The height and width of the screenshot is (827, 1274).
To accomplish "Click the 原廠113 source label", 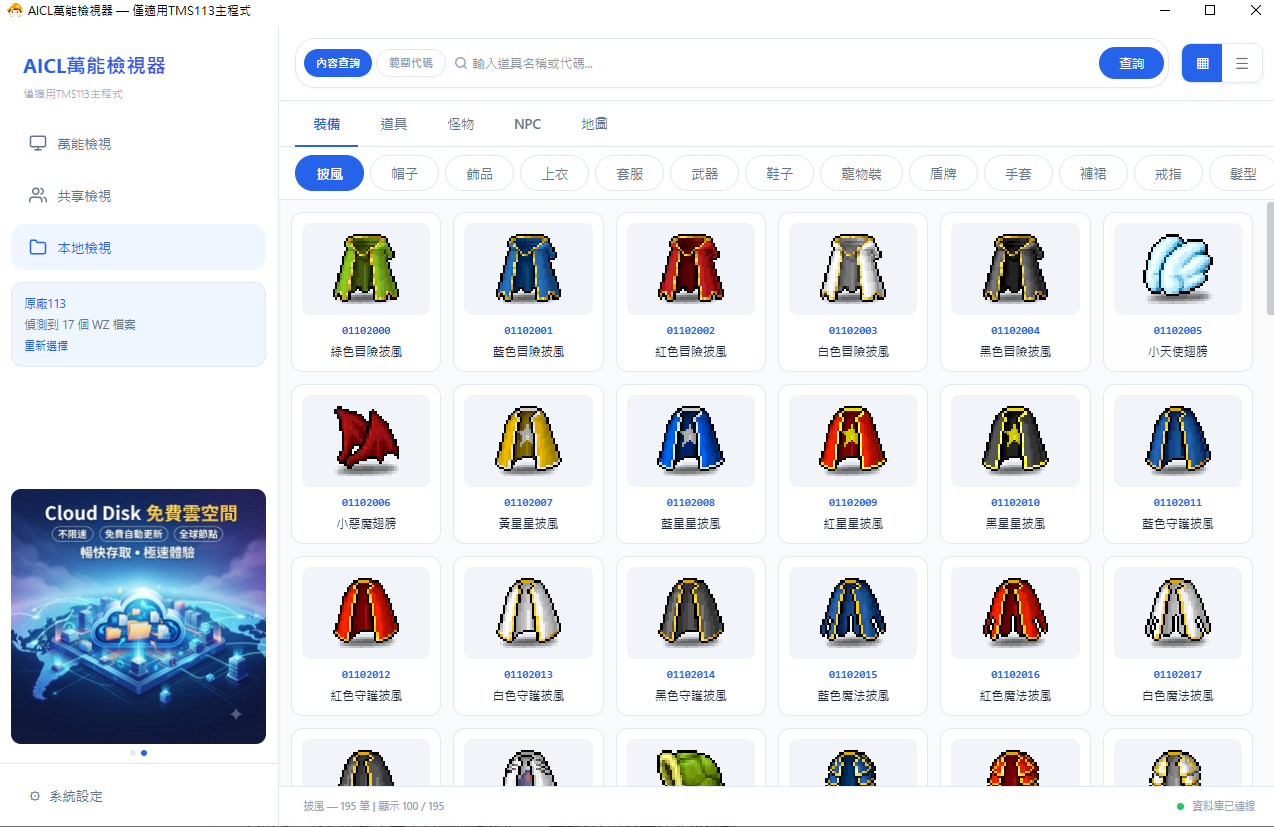I will click(x=45, y=303).
